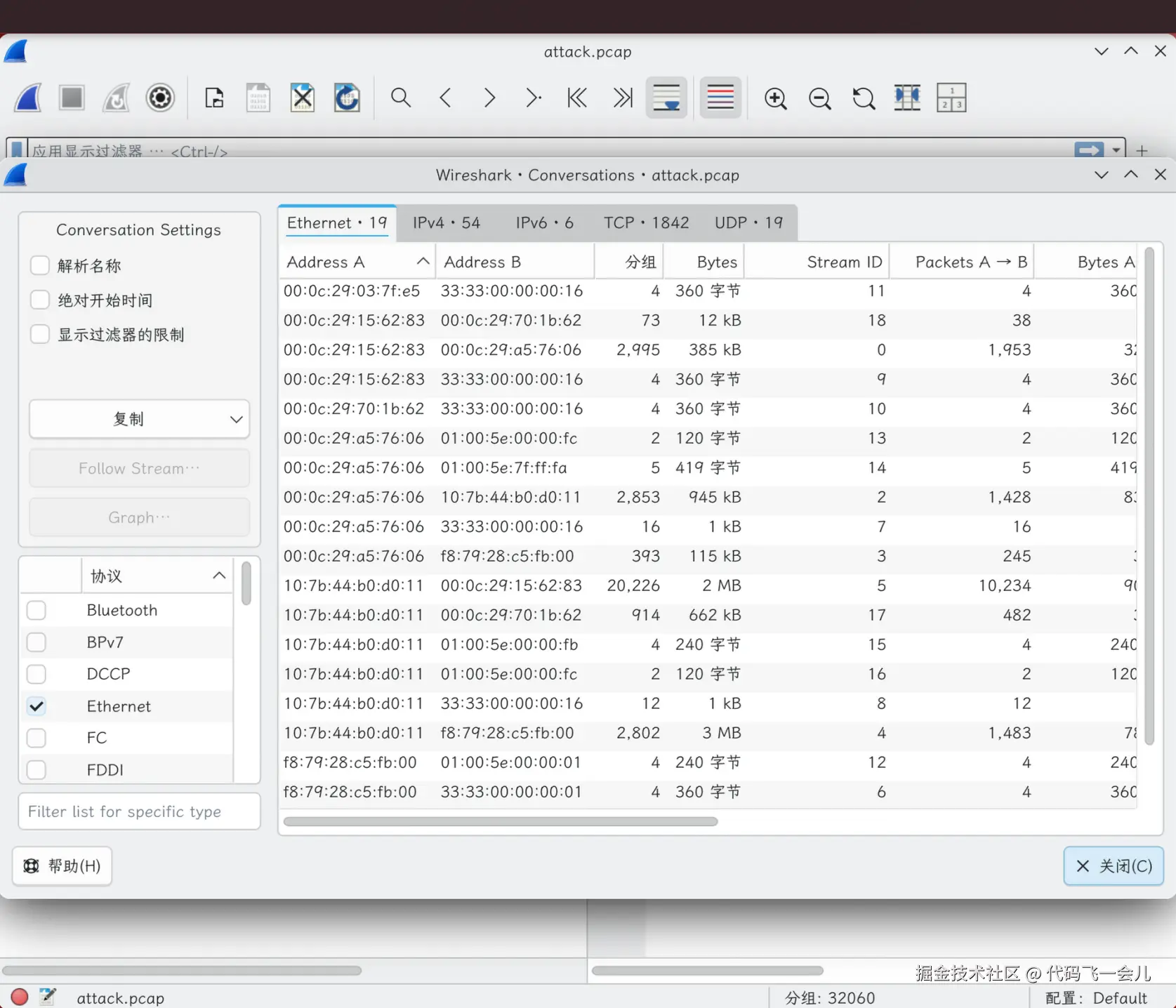Click the layout panes toolbar icon

[951, 98]
